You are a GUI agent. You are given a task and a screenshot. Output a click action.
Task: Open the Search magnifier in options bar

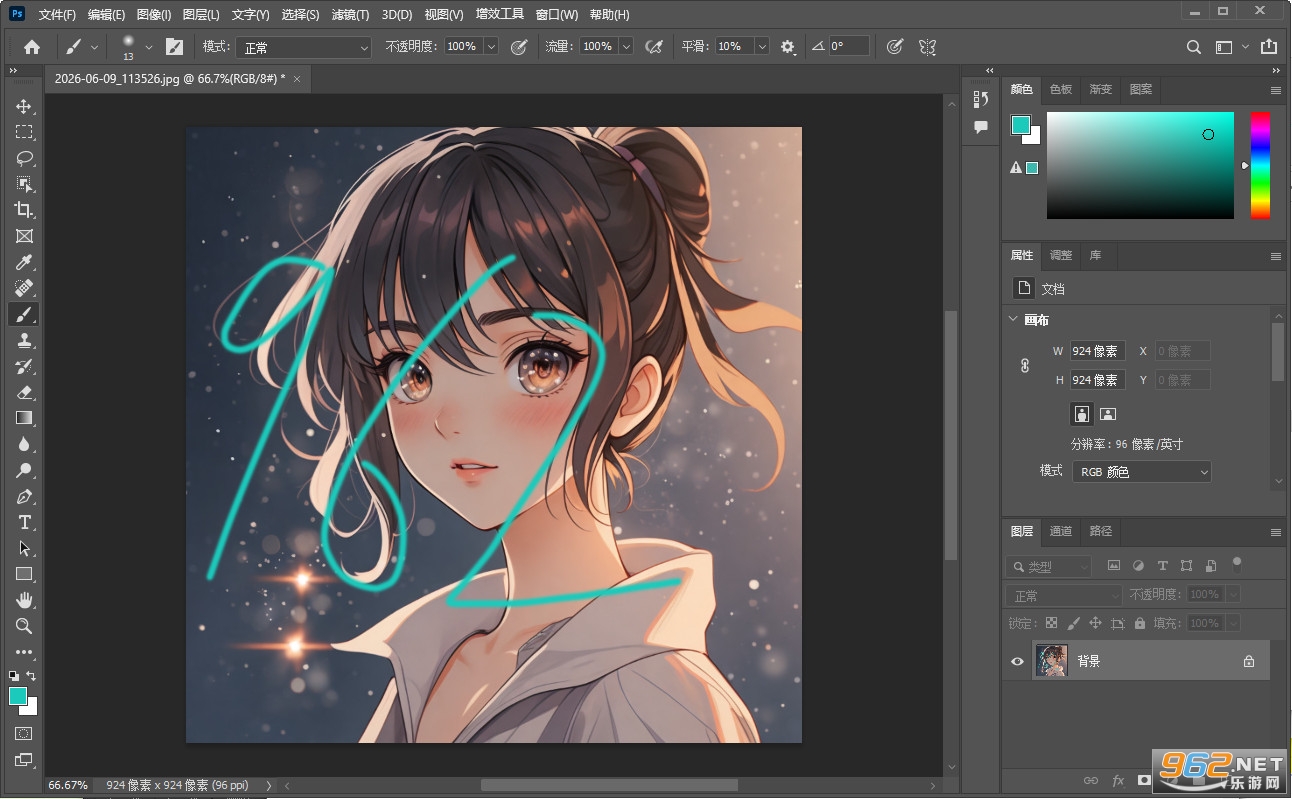[x=1193, y=47]
